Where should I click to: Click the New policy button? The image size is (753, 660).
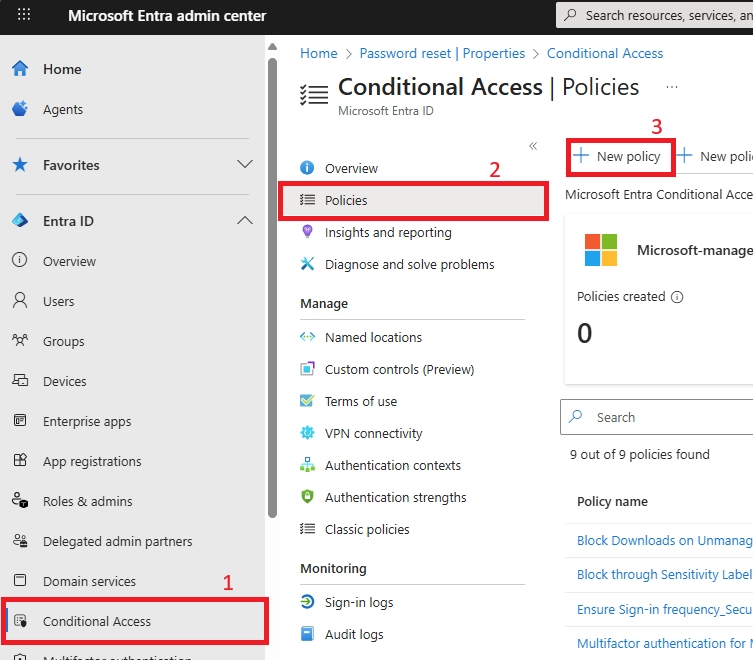tap(618, 157)
